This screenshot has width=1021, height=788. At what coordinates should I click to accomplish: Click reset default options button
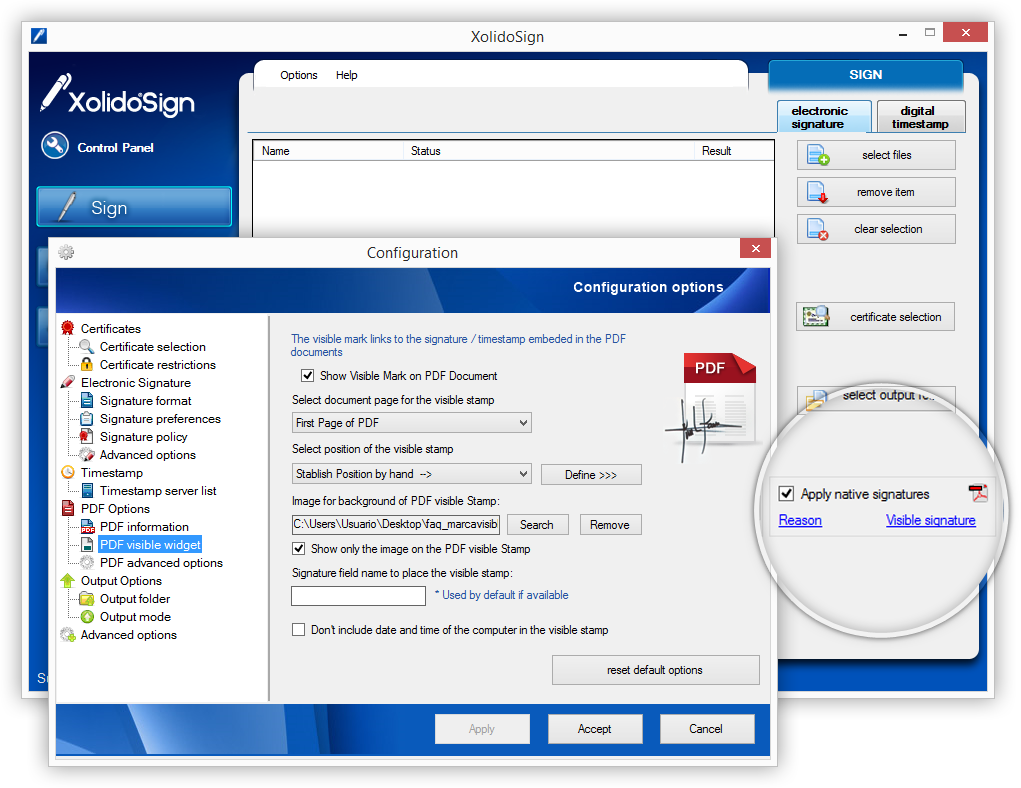point(655,670)
